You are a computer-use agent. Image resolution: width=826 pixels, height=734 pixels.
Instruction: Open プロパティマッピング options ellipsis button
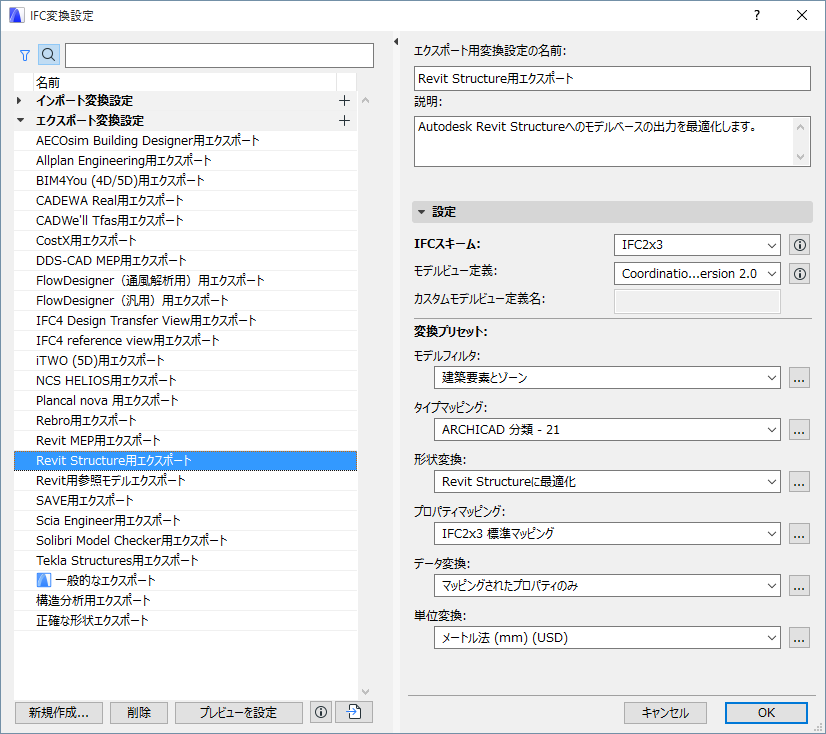(799, 534)
